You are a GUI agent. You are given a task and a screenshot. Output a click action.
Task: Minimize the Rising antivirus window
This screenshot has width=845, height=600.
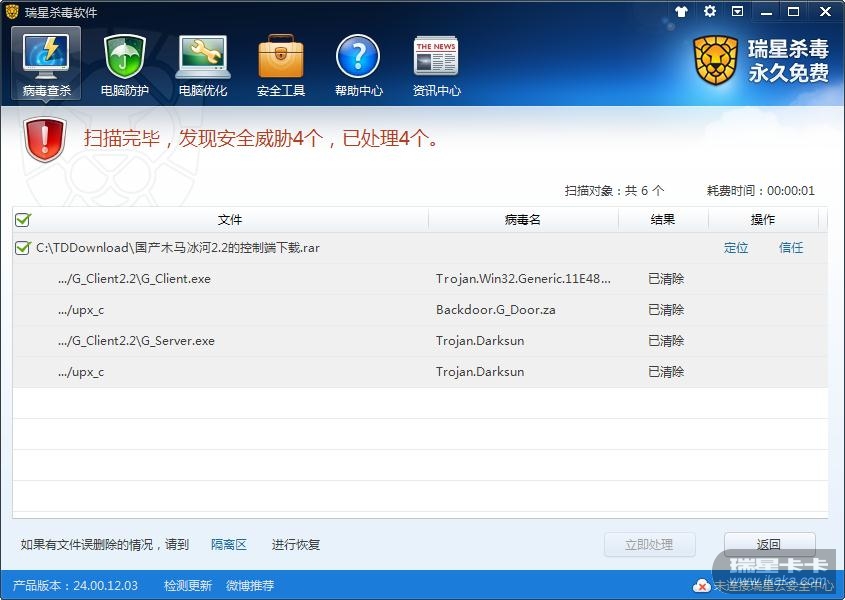766,11
